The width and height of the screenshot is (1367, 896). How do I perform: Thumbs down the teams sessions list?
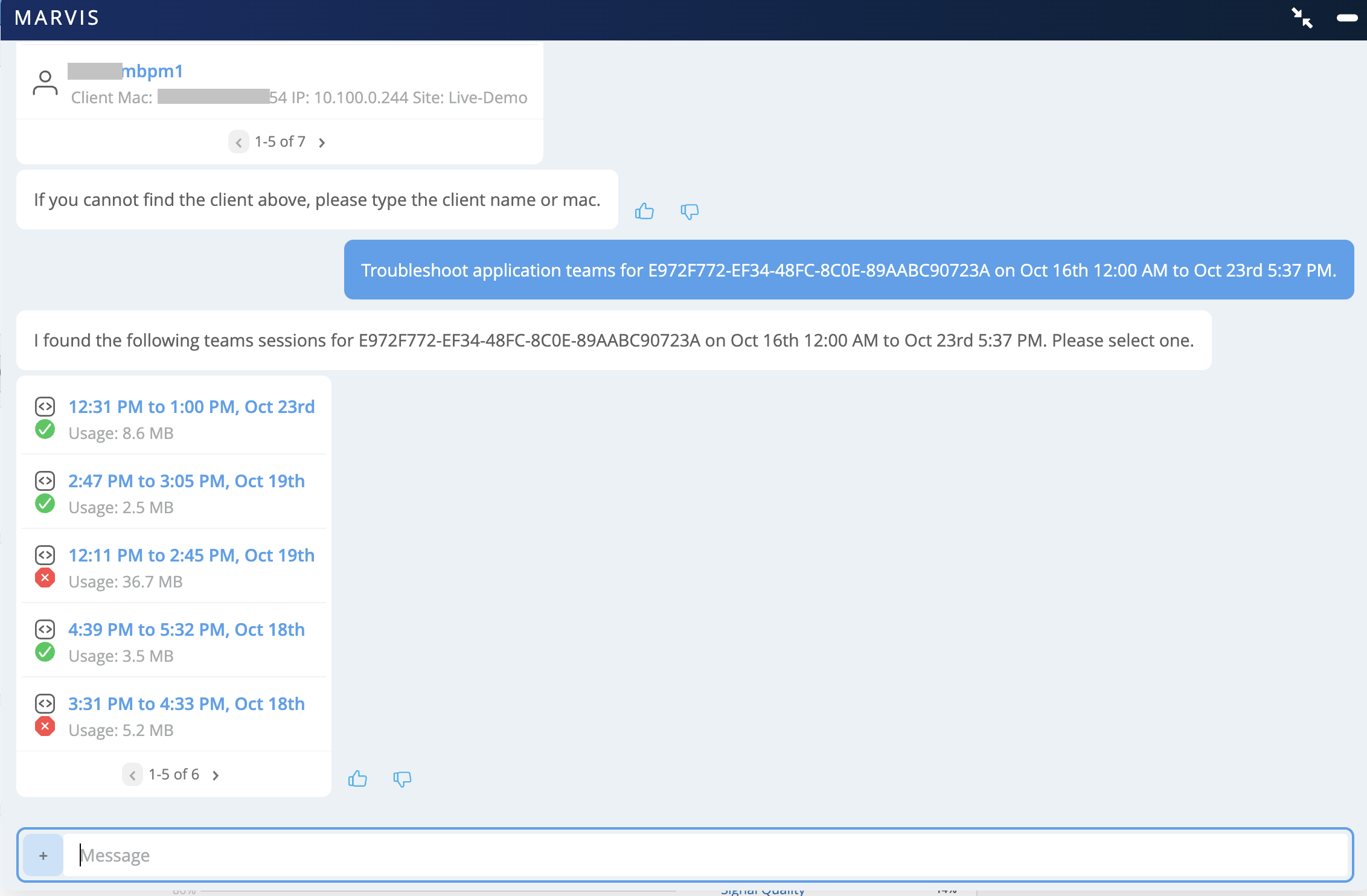pyautogui.click(x=402, y=779)
